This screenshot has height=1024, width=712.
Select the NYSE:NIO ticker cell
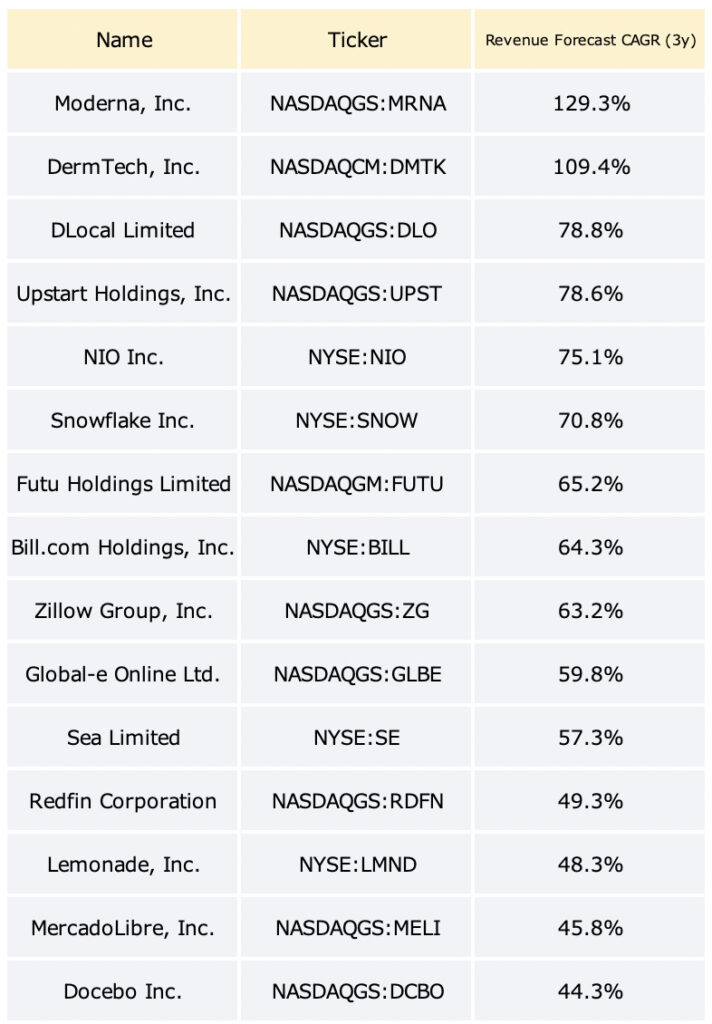356,357
